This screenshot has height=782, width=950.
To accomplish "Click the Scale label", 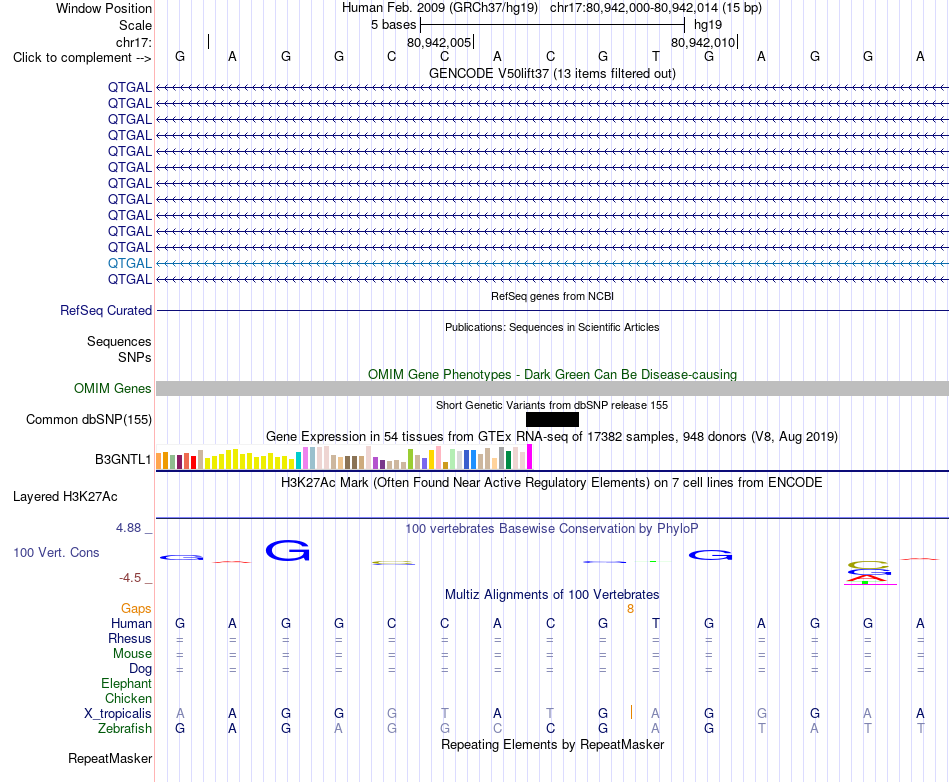I will (x=135, y=25).
